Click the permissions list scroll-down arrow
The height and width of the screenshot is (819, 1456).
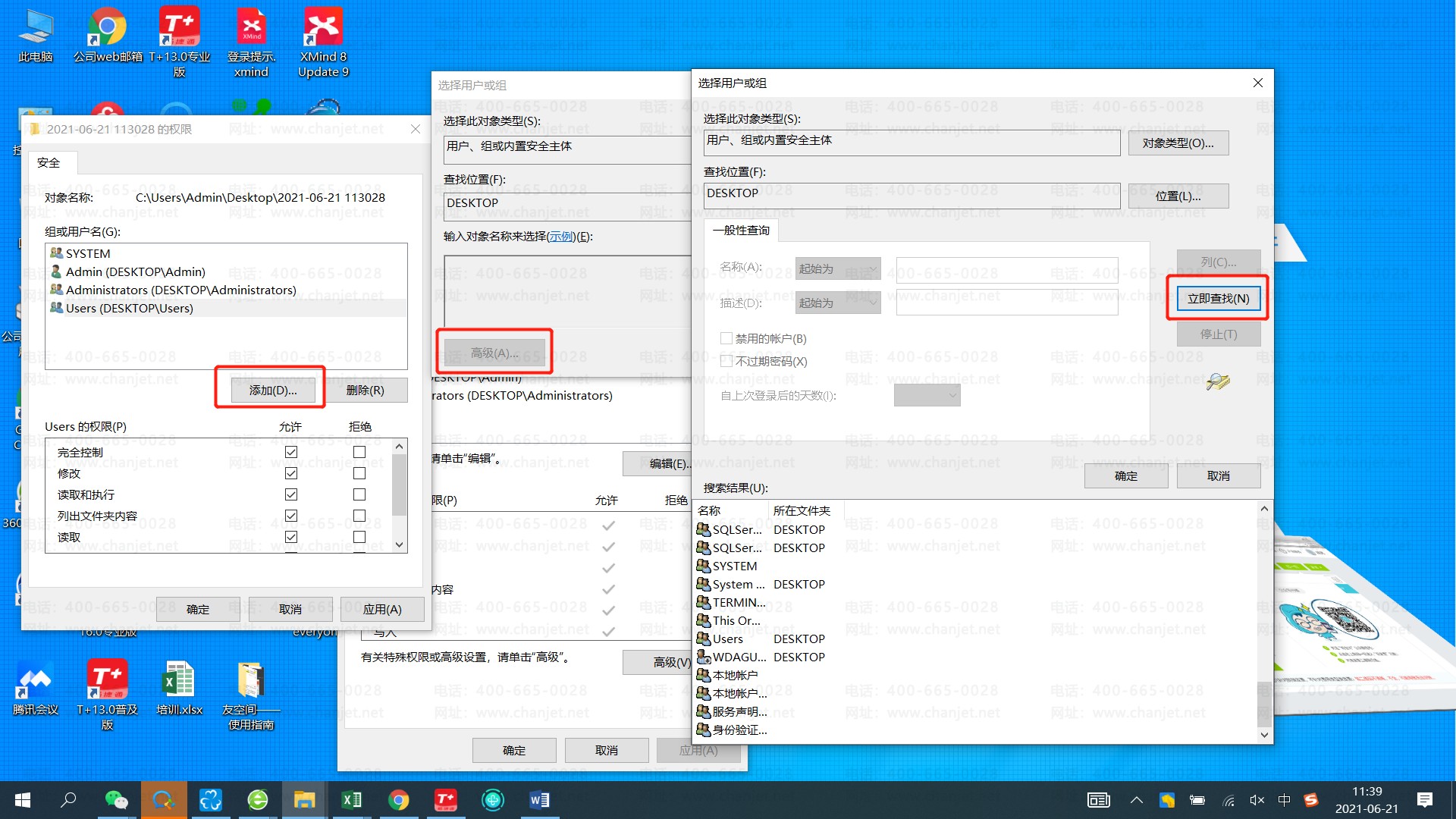point(400,544)
